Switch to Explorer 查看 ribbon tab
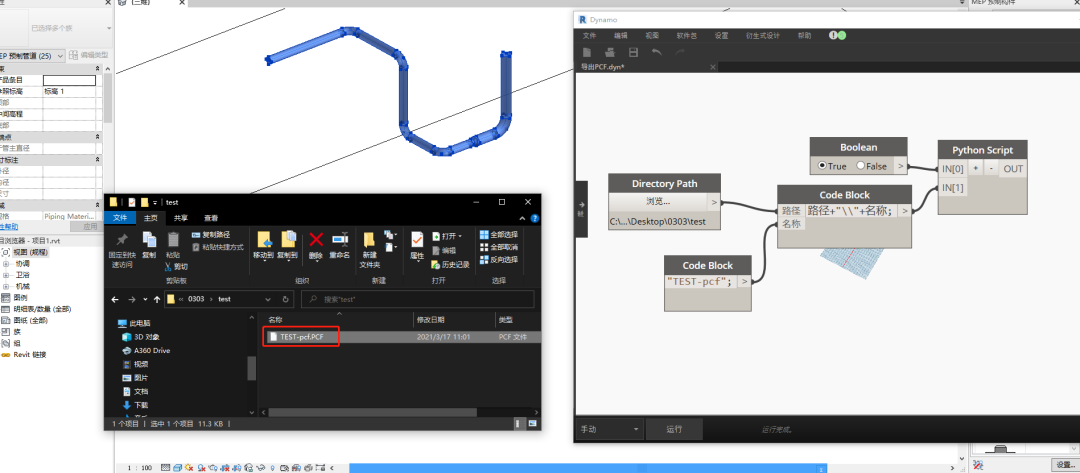1080x473 pixels. point(211,218)
